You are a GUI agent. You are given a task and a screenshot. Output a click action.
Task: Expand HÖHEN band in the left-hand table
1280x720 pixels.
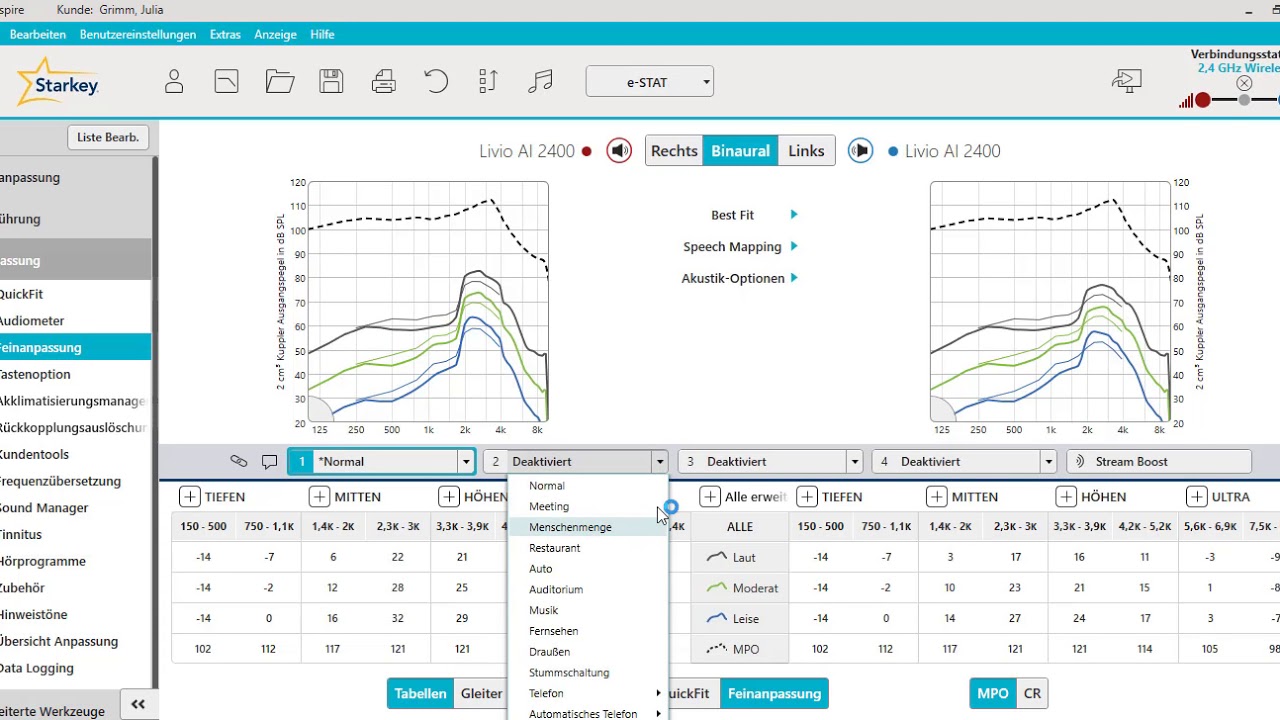[x=449, y=497]
